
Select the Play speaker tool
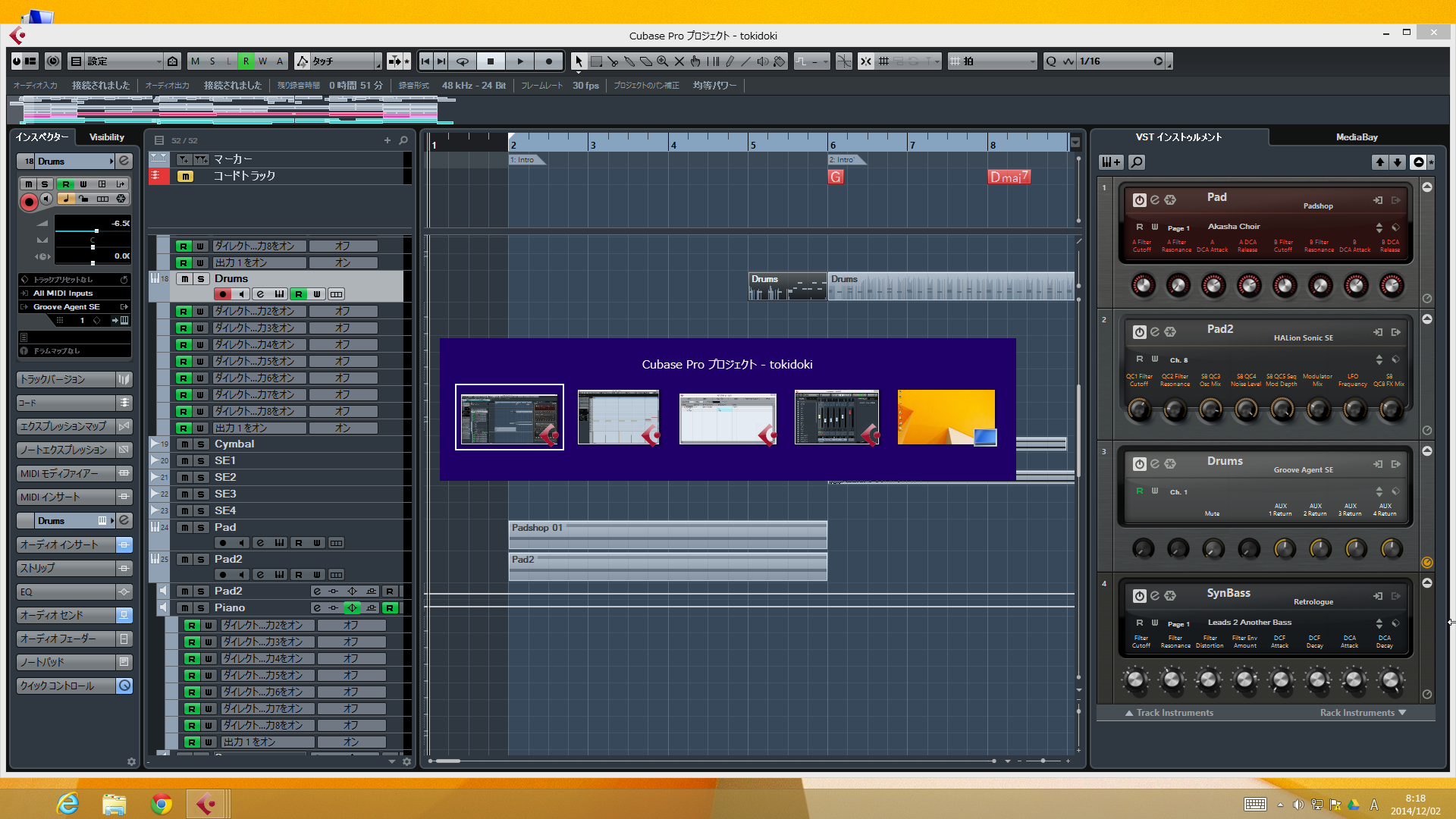(x=763, y=61)
